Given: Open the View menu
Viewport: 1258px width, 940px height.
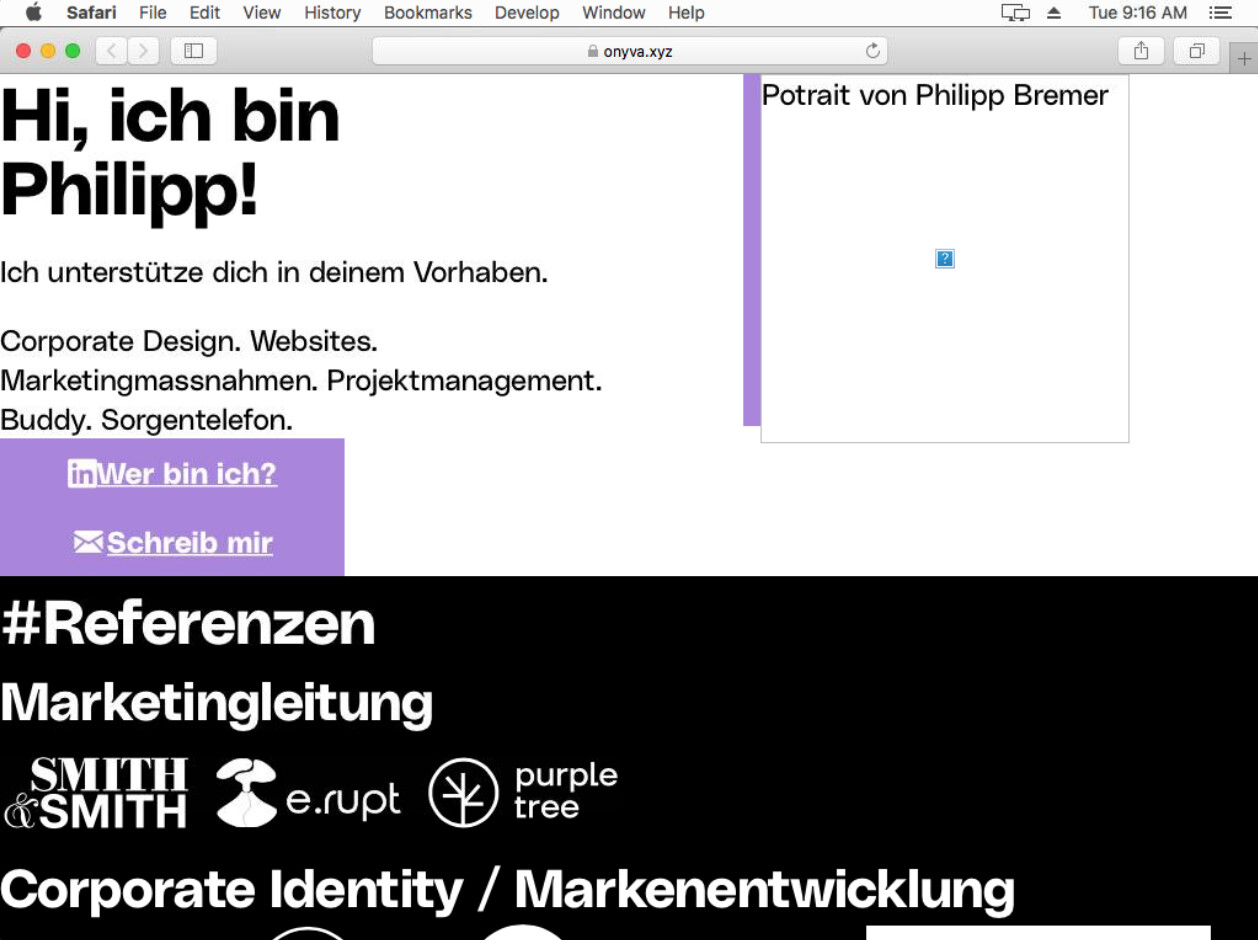Looking at the screenshot, I should click(262, 13).
